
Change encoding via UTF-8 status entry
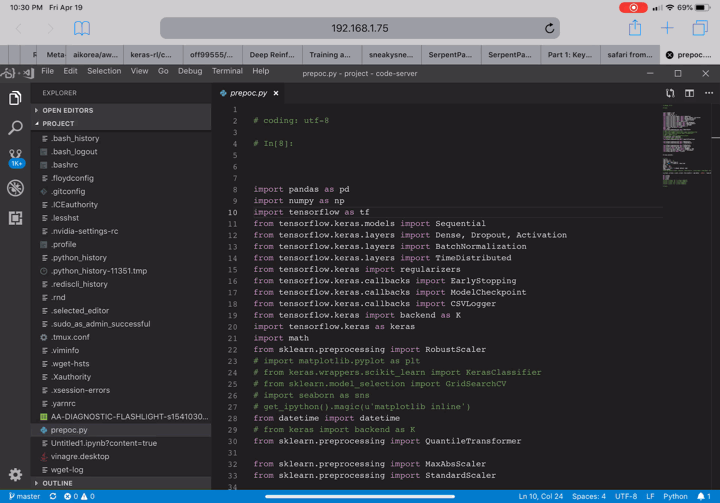(x=626, y=496)
